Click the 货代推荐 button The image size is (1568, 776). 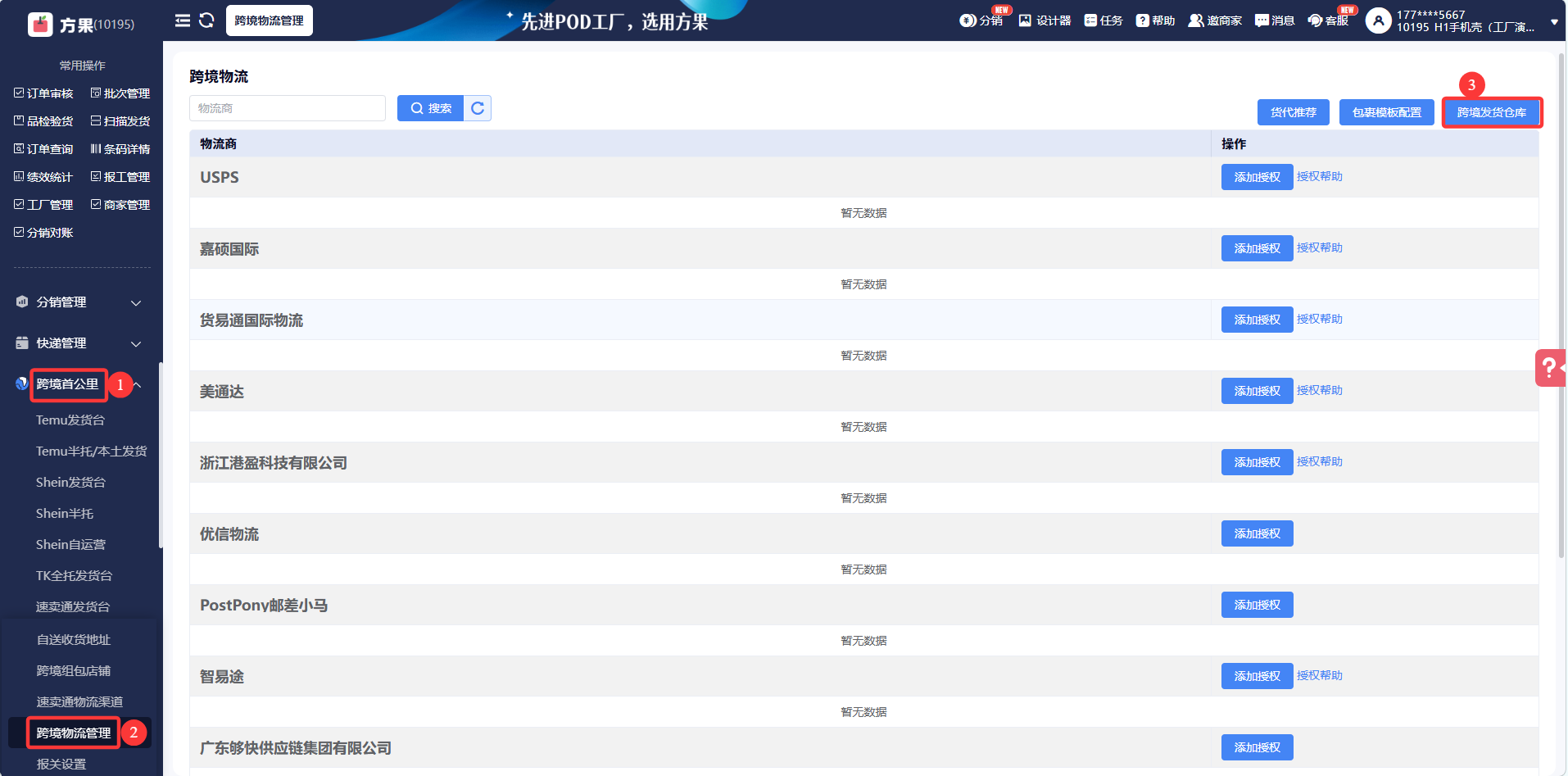click(1293, 112)
